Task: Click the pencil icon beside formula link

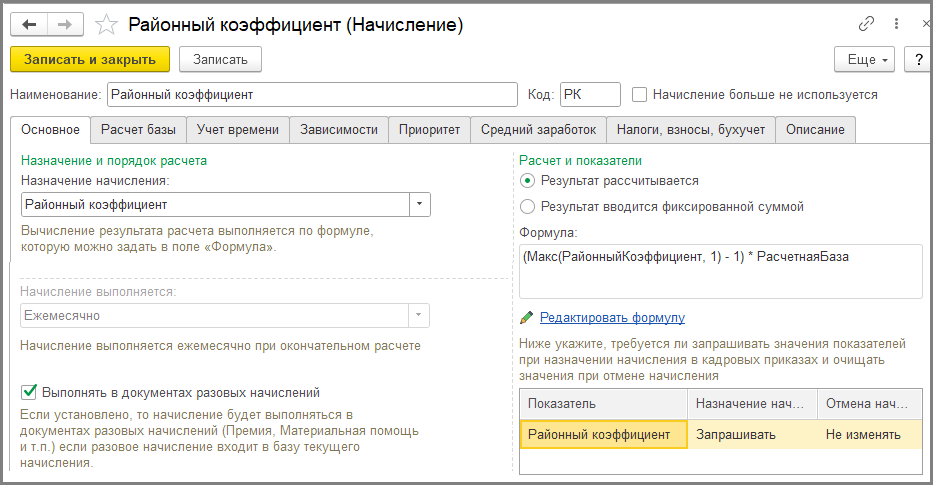Action: coord(527,318)
